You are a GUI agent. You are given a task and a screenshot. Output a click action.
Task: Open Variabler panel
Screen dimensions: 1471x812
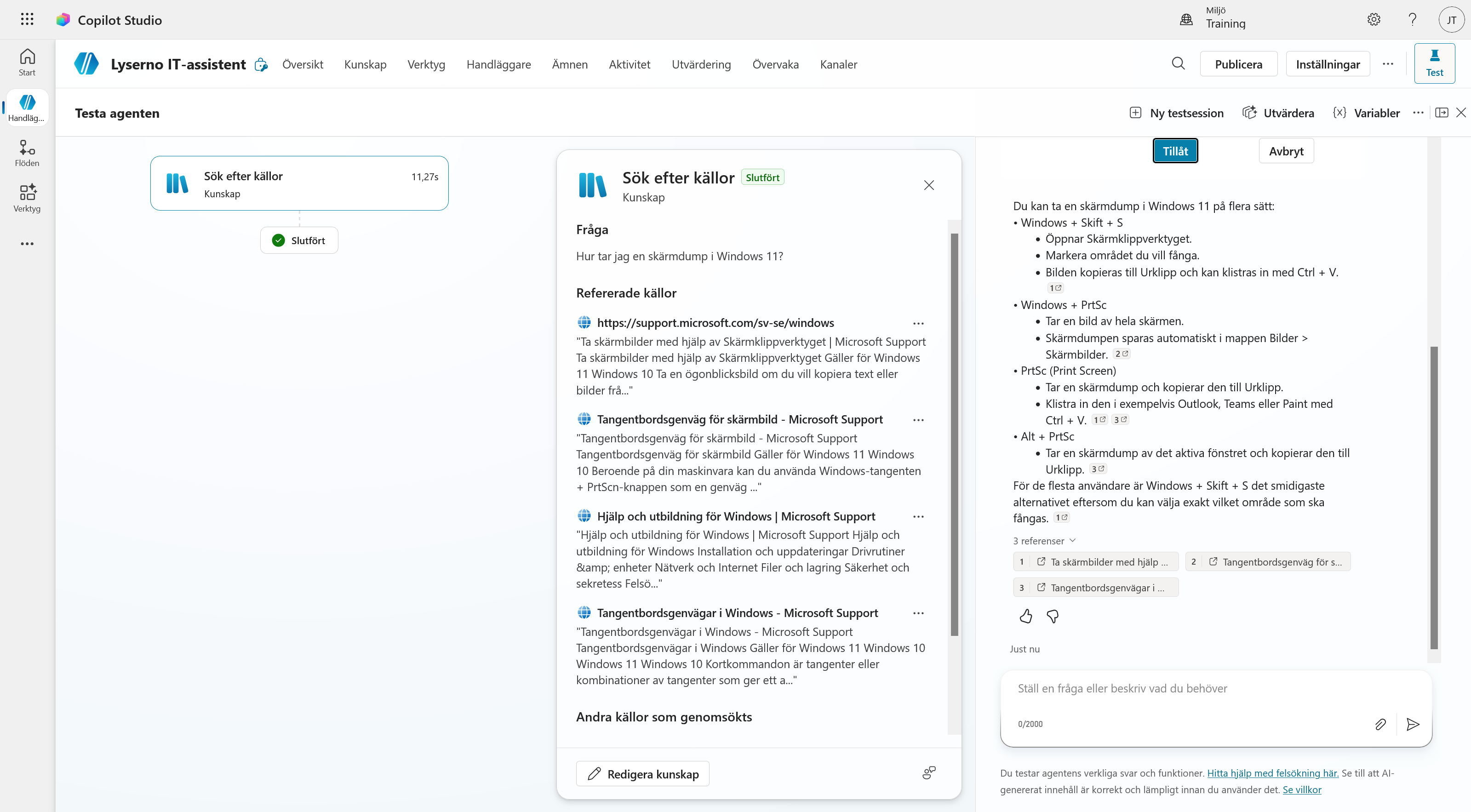pos(1366,113)
